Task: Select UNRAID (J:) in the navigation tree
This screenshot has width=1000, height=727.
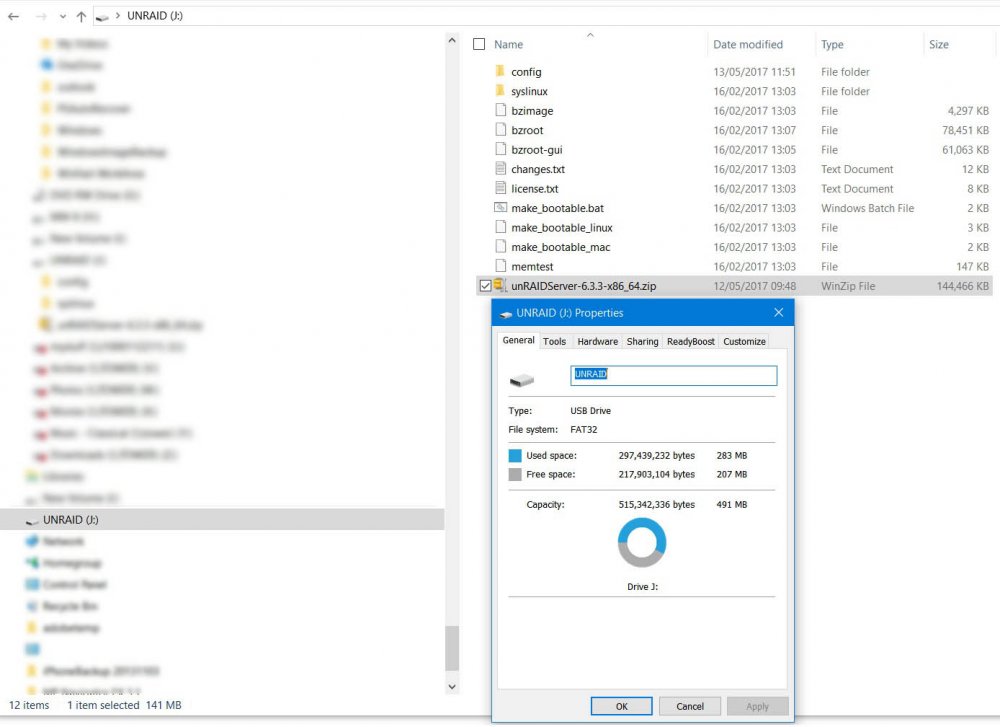Action: 222,520
